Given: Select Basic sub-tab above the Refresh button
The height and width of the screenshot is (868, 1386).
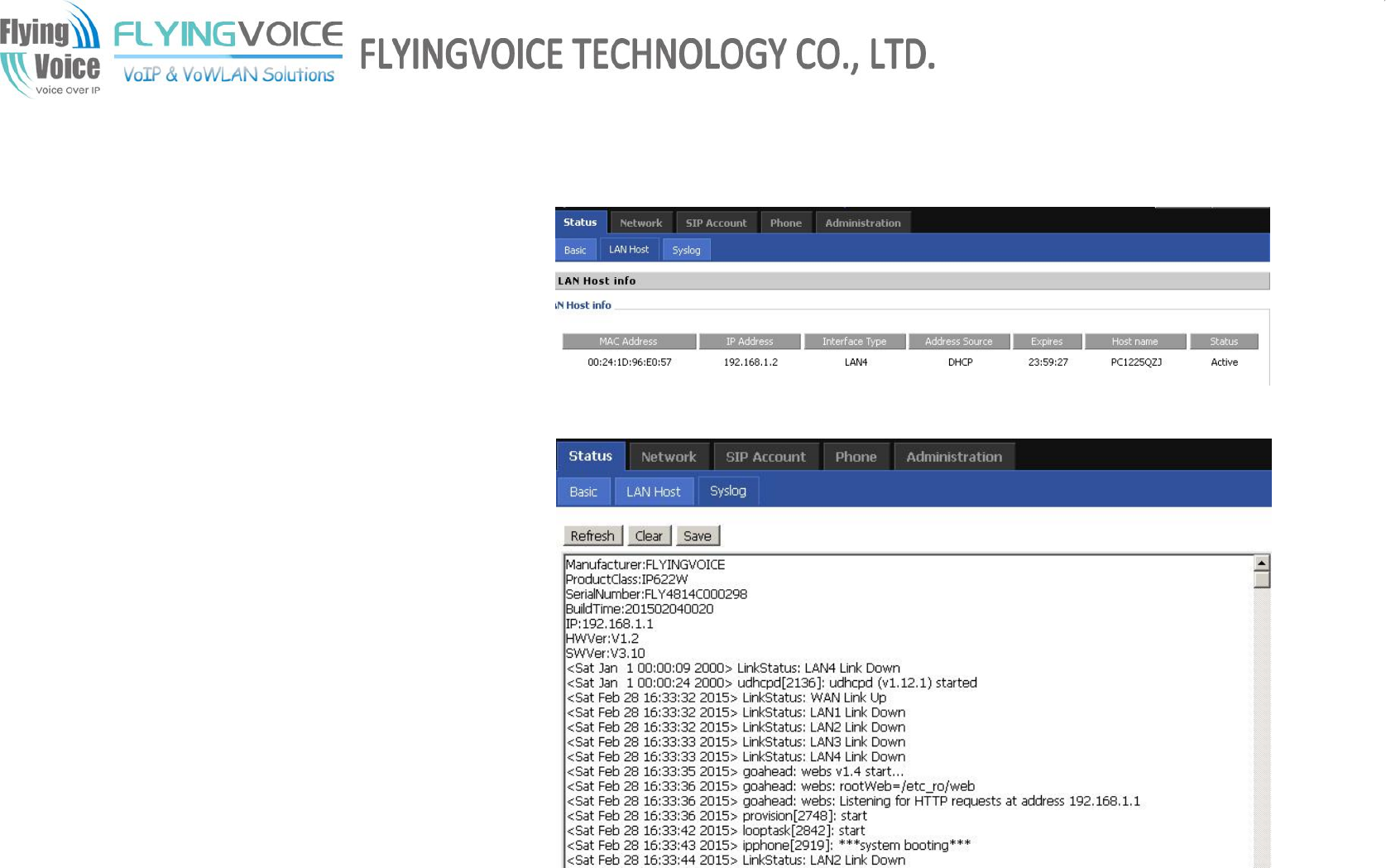Looking at the screenshot, I should point(583,492).
